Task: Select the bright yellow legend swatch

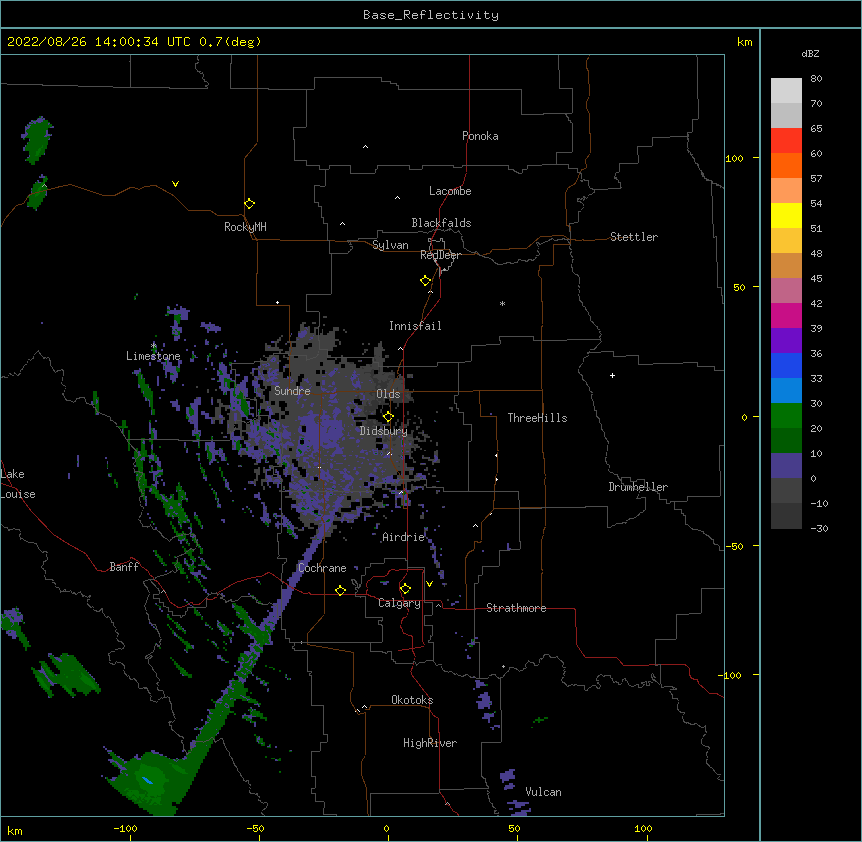Action: [x=786, y=215]
